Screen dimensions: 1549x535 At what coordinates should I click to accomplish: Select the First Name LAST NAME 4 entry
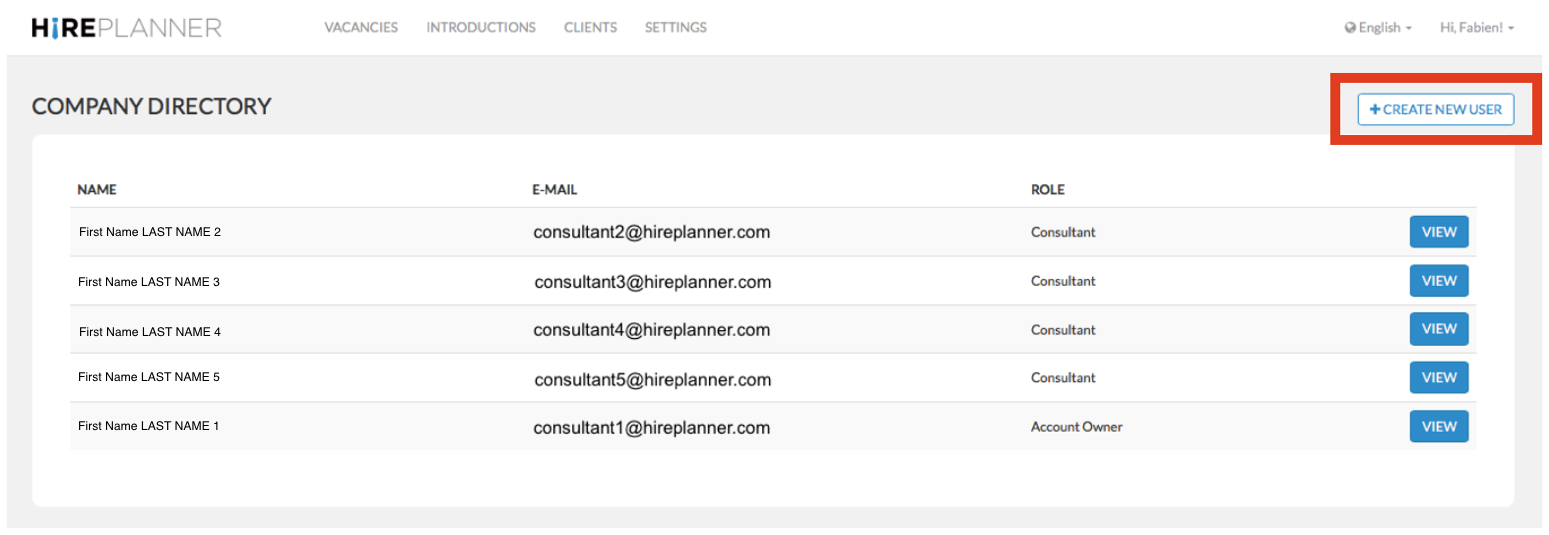150,331
